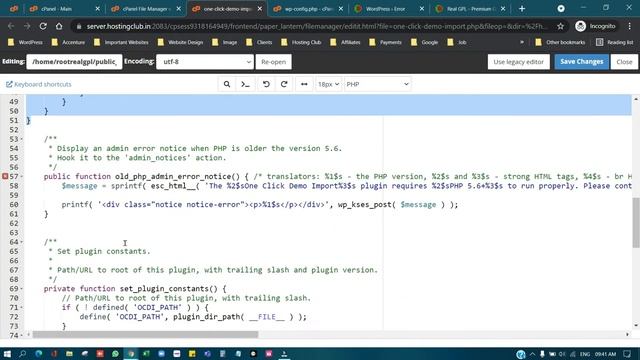Collapse the if-block fold at line 71
The height and width of the screenshot is (360, 640).
tap(22, 307)
